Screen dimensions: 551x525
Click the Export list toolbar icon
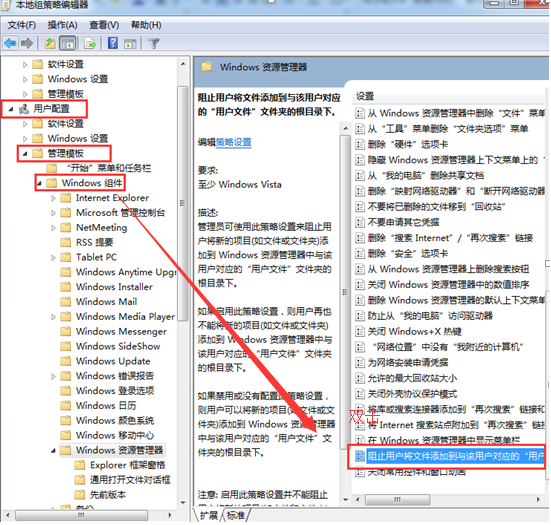(x=91, y=44)
